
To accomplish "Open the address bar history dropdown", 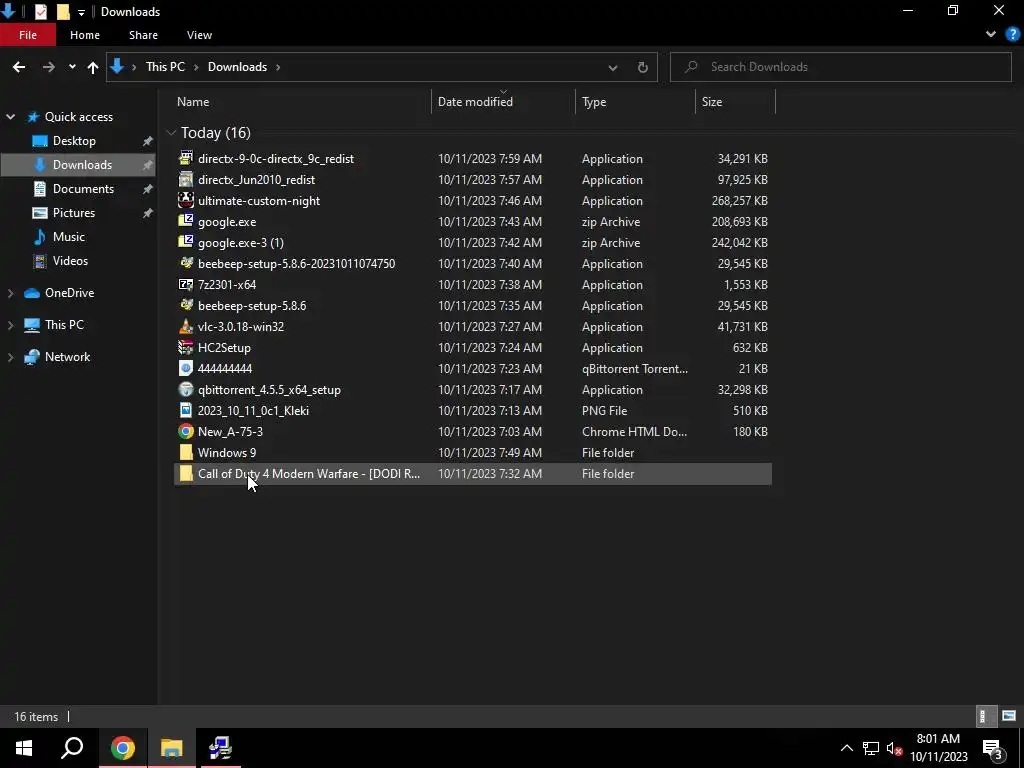I will click(613, 67).
